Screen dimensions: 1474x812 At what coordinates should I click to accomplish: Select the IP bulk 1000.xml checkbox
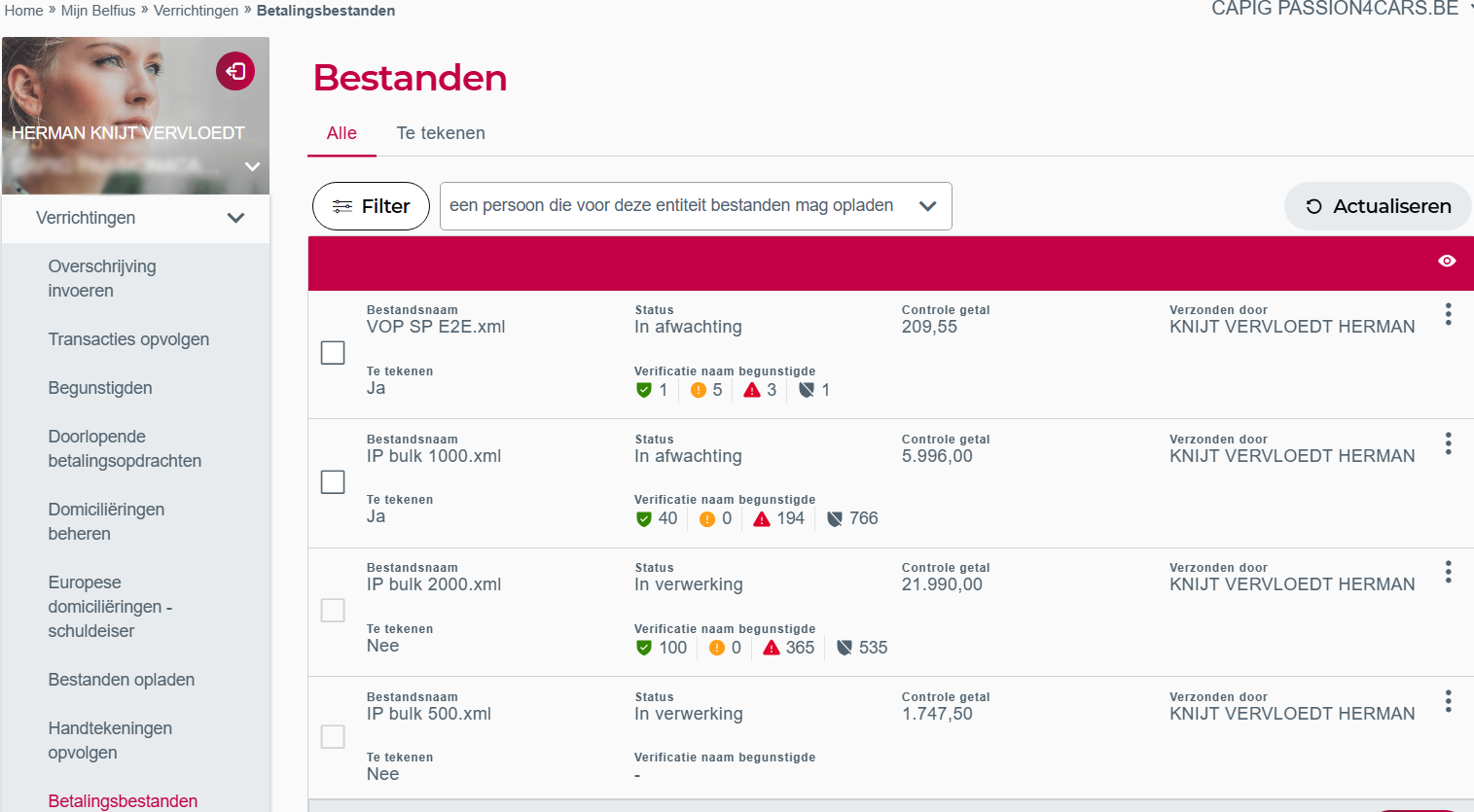click(333, 482)
